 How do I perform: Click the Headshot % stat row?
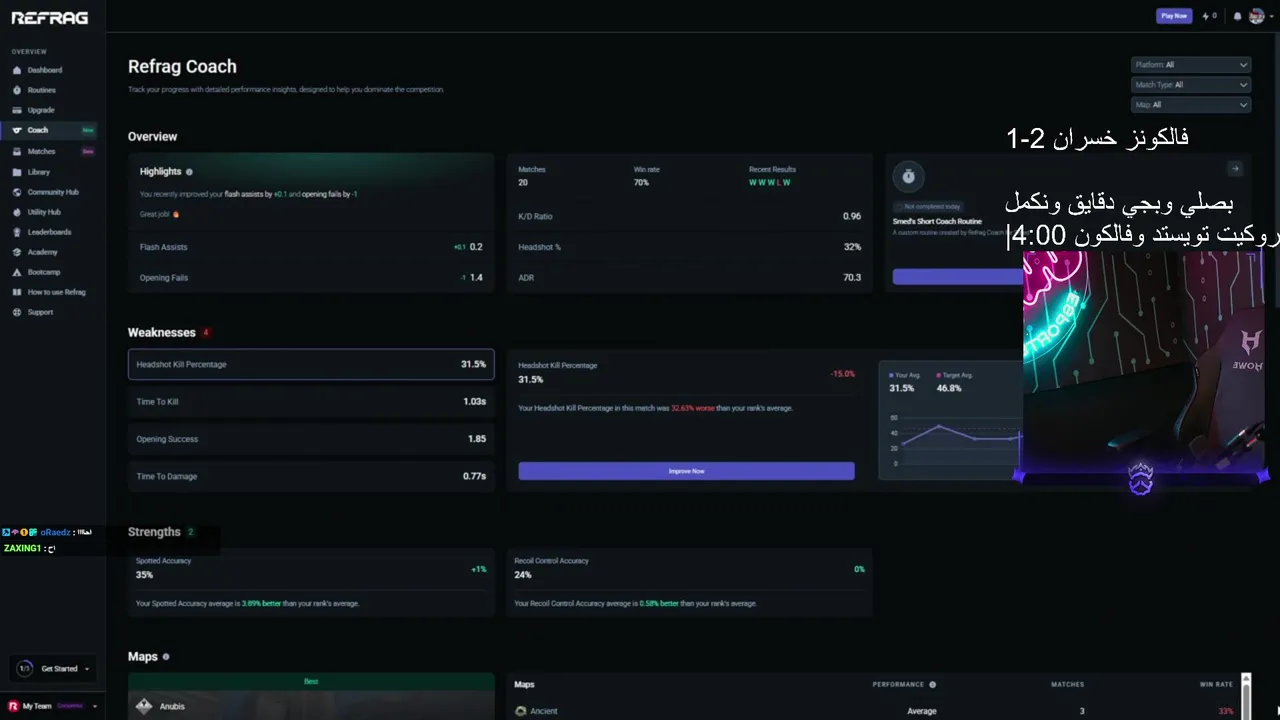click(x=689, y=247)
